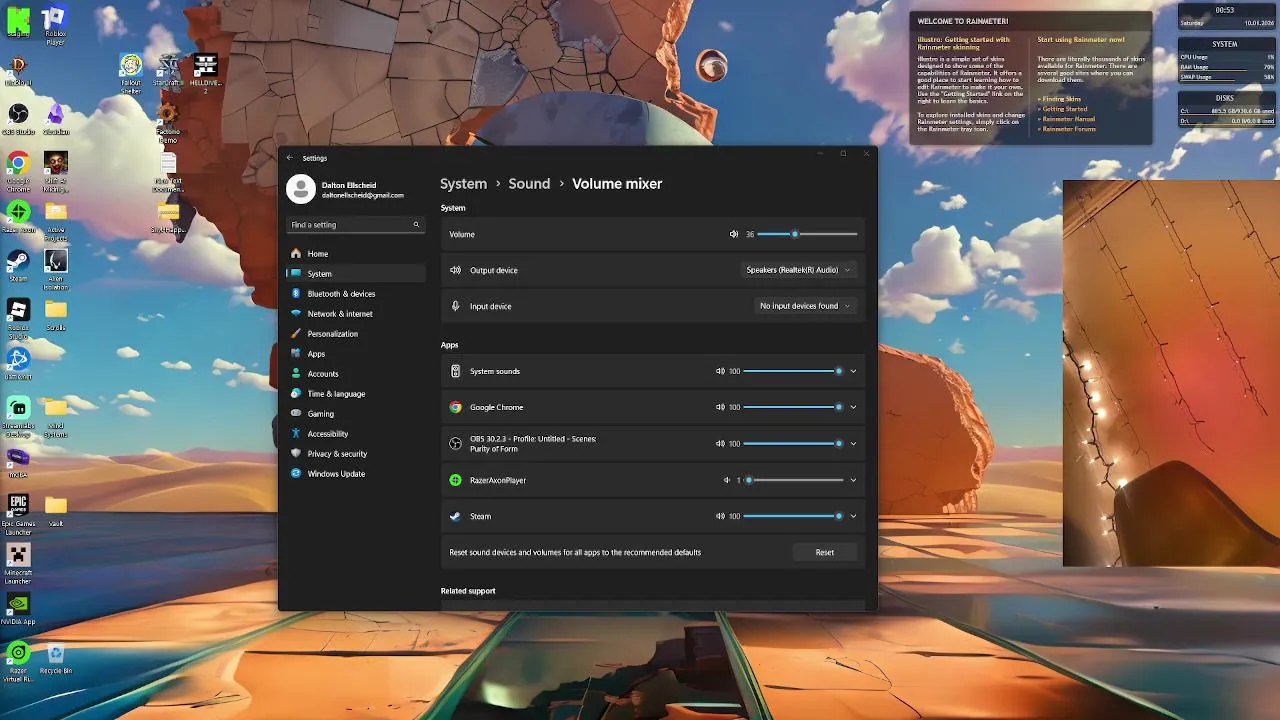This screenshot has height=720, width=1280.
Task: Click the Google Chrome volume slider
Action: (793, 407)
